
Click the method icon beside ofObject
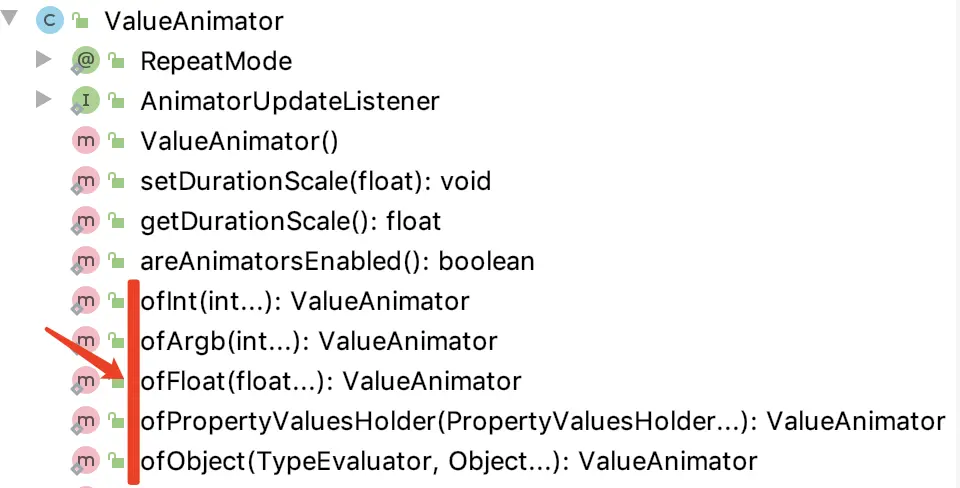click(x=85, y=460)
